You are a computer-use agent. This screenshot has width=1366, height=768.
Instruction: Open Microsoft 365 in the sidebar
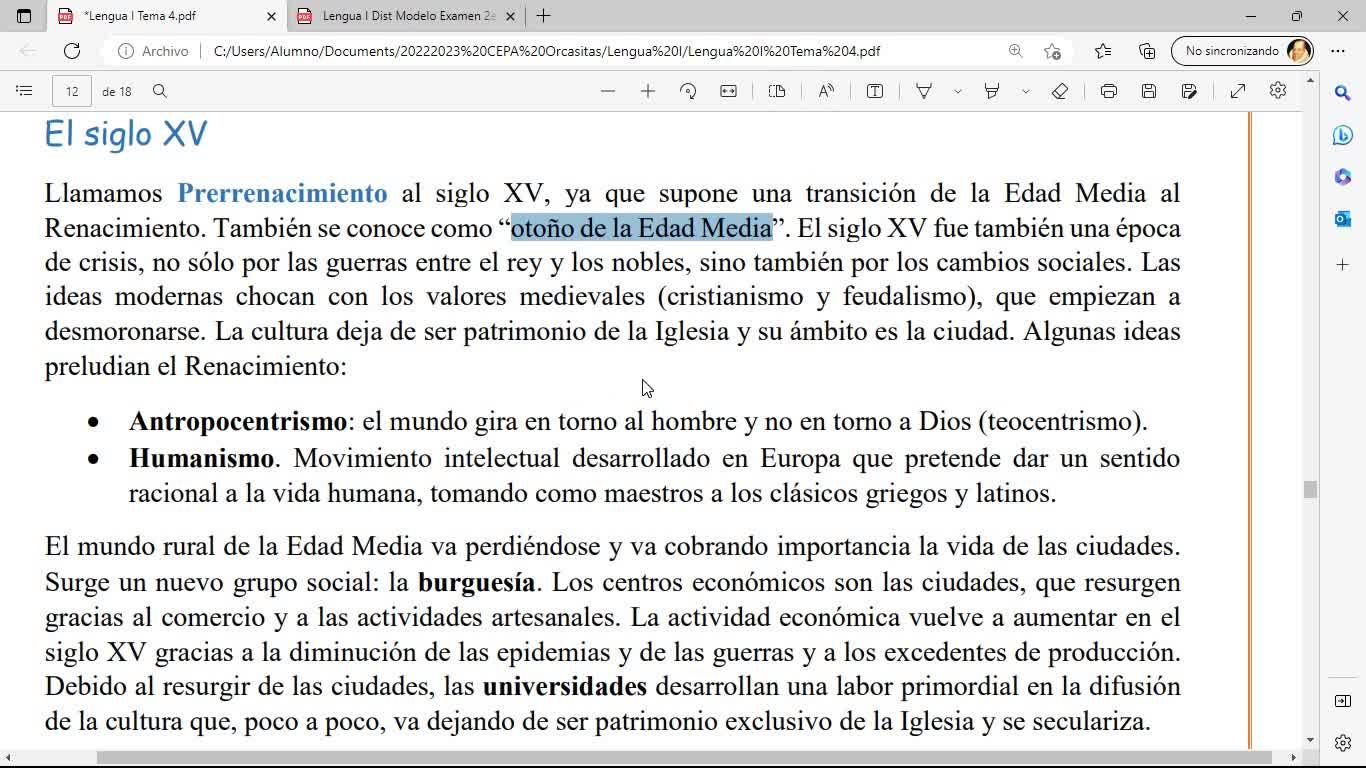(1343, 177)
